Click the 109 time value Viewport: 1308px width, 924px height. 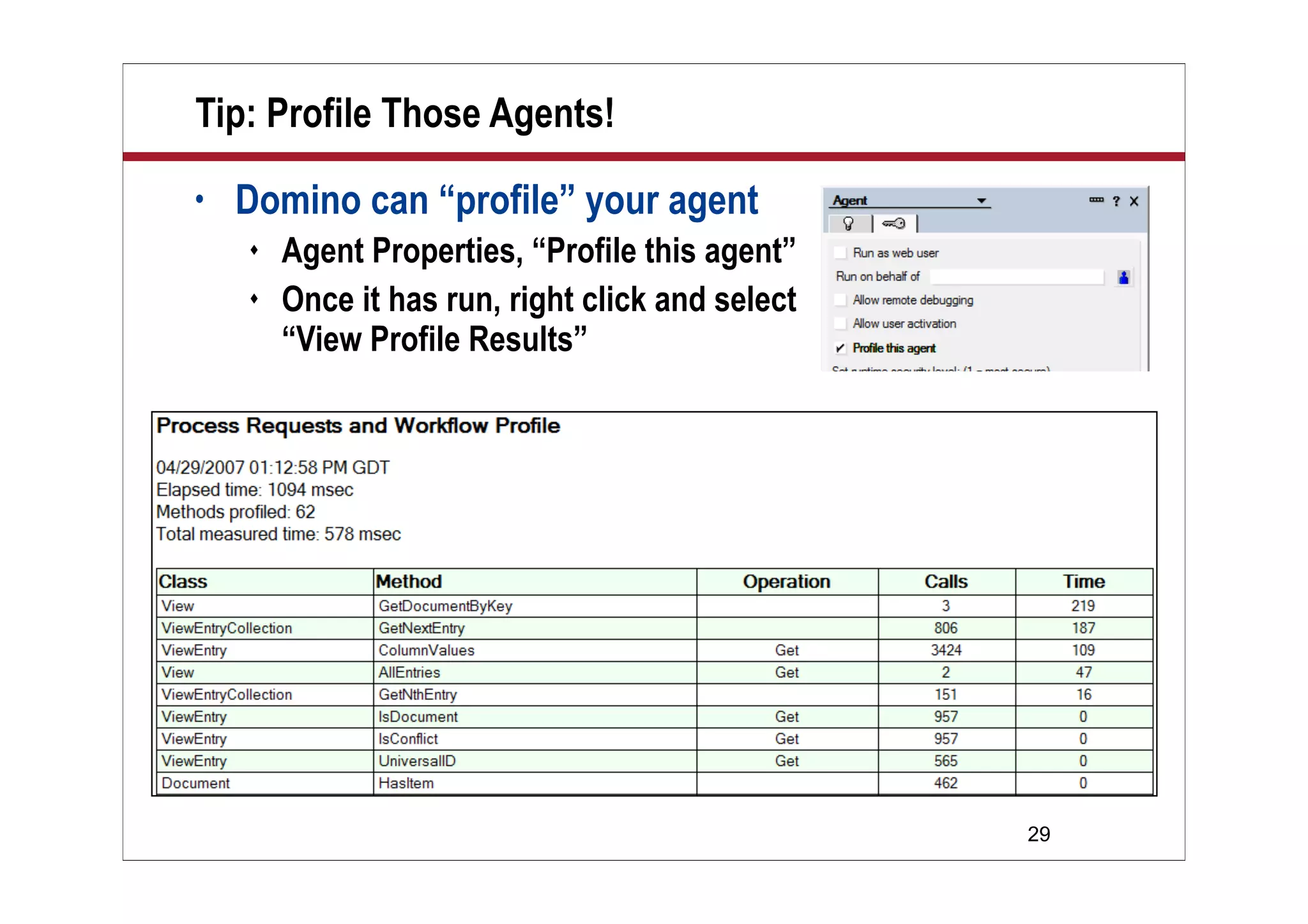point(1083,651)
